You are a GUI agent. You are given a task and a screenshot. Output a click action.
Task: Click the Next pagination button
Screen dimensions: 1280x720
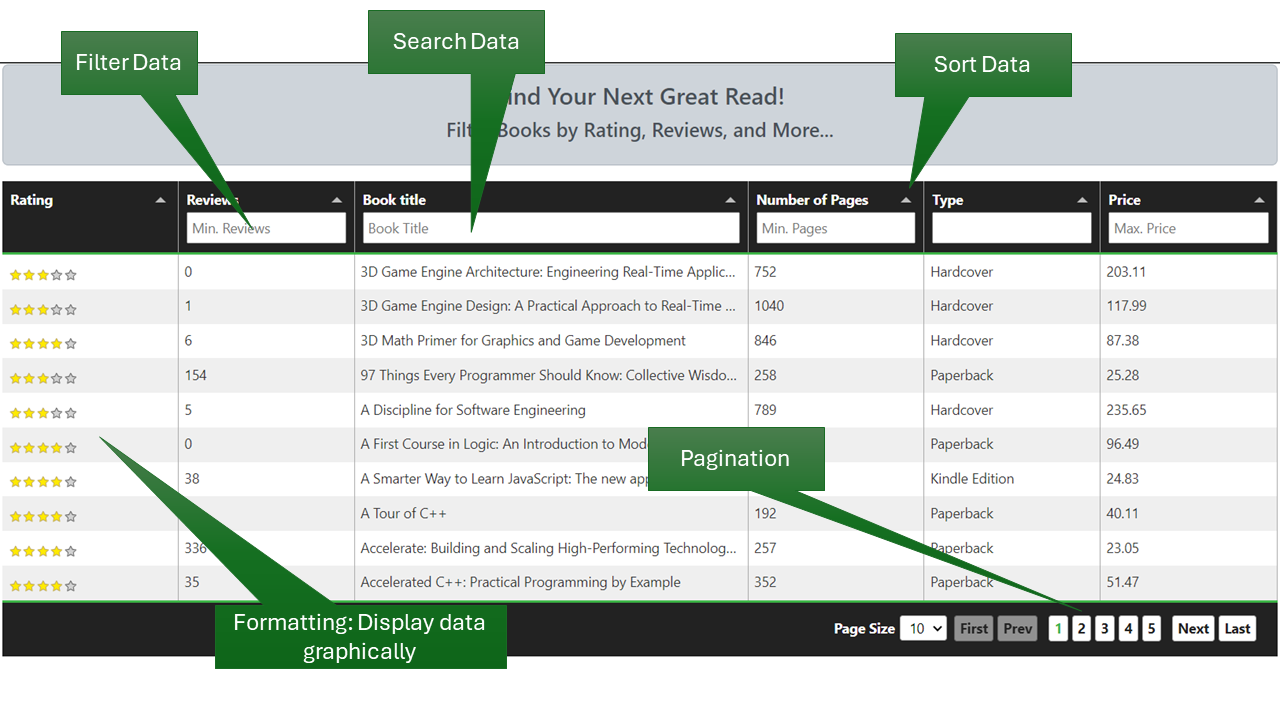point(1192,628)
